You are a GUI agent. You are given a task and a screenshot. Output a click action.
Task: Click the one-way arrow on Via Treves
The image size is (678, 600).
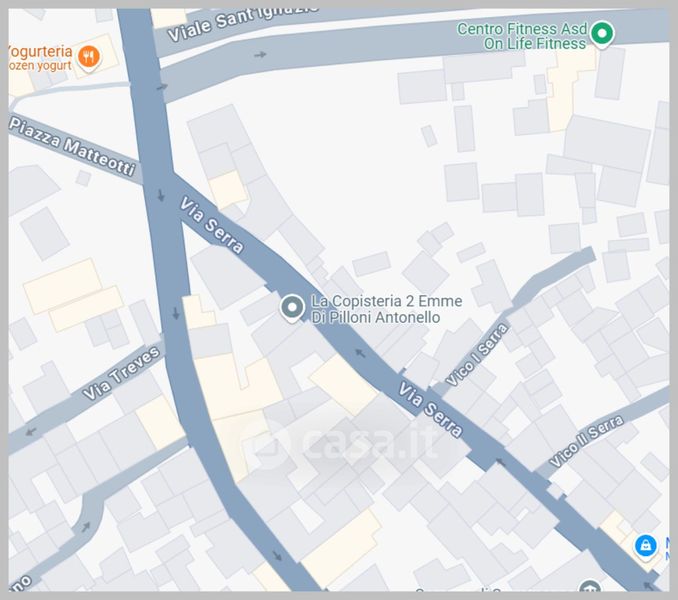(x=30, y=431)
